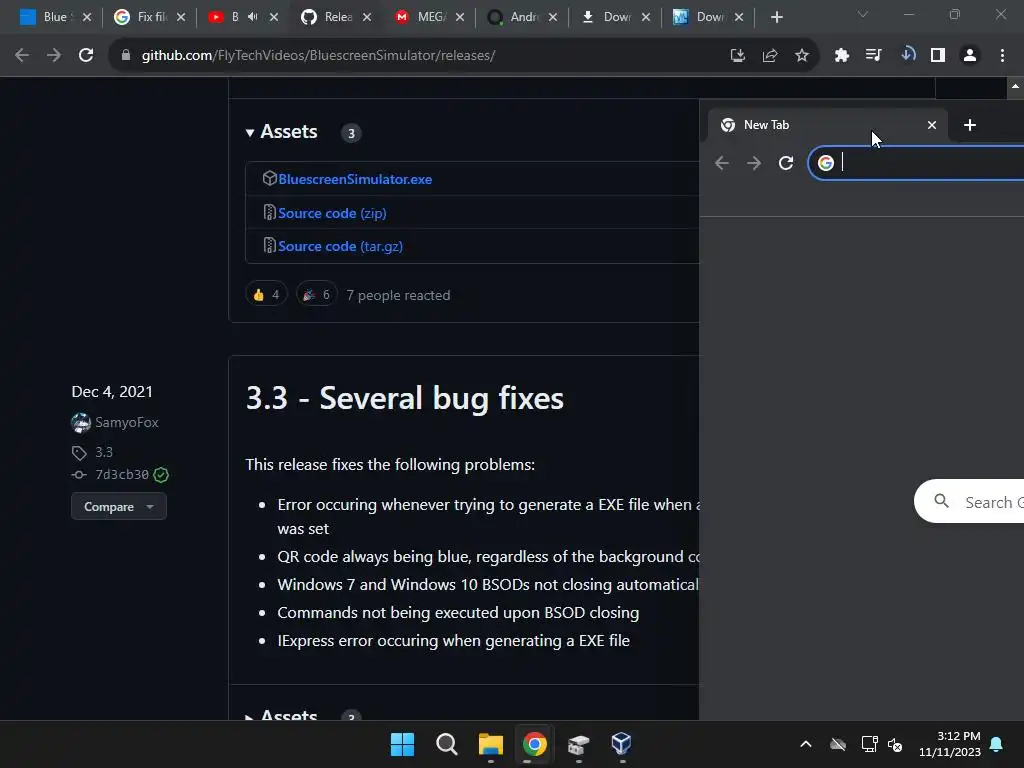The width and height of the screenshot is (1024, 768).
Task: Toggle the Chrome side panel
Action: [x=938, y=56]
